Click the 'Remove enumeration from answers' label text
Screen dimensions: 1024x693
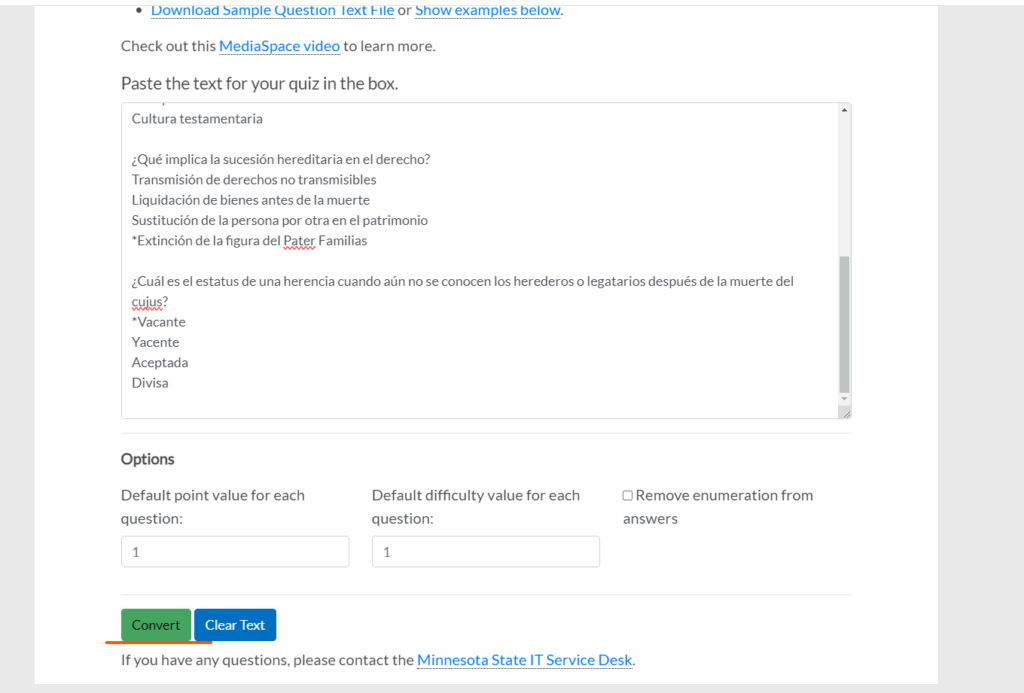coord(723,496)
